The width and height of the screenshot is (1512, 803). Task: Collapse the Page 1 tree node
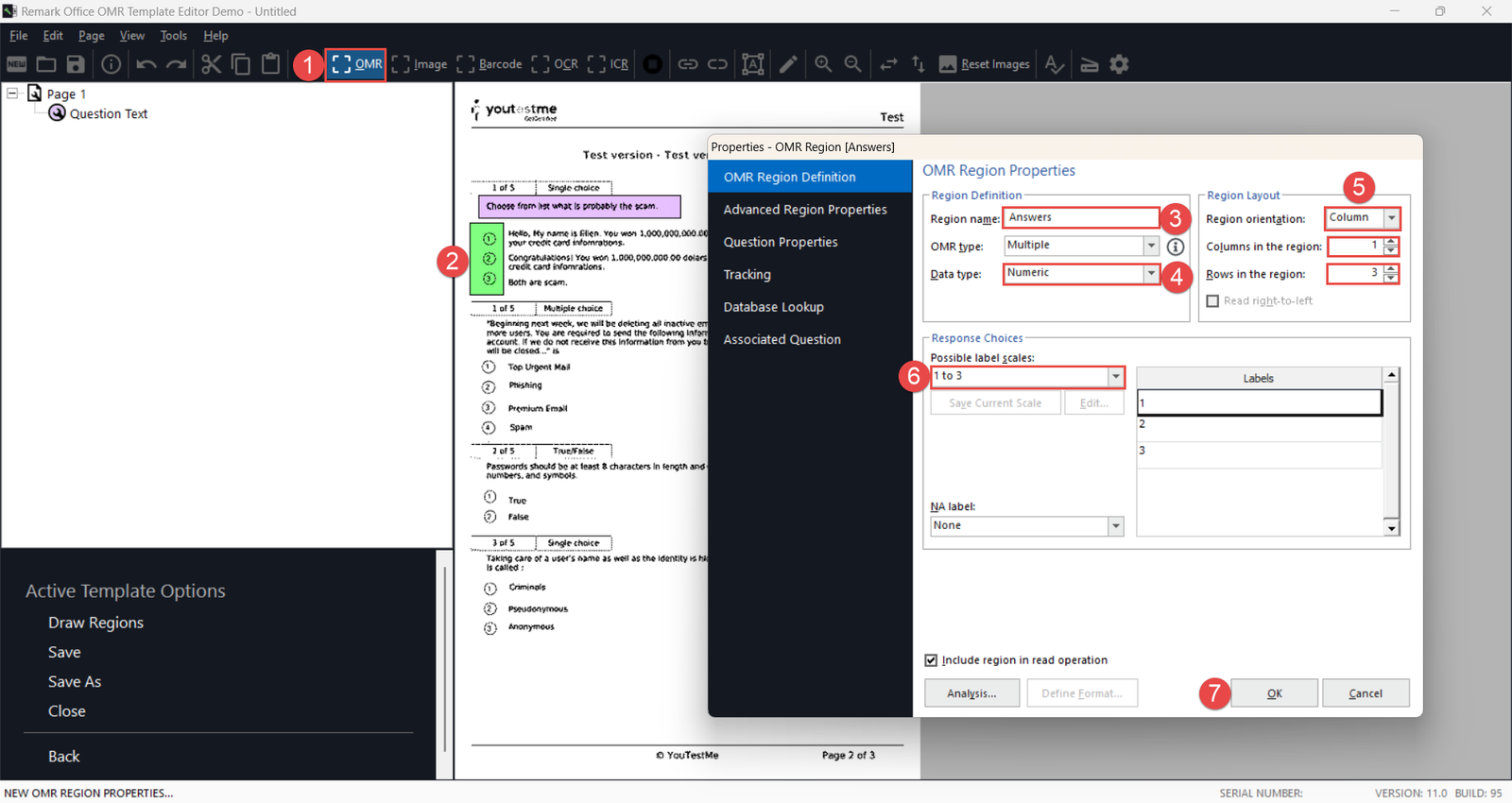[x=12, y=94]
